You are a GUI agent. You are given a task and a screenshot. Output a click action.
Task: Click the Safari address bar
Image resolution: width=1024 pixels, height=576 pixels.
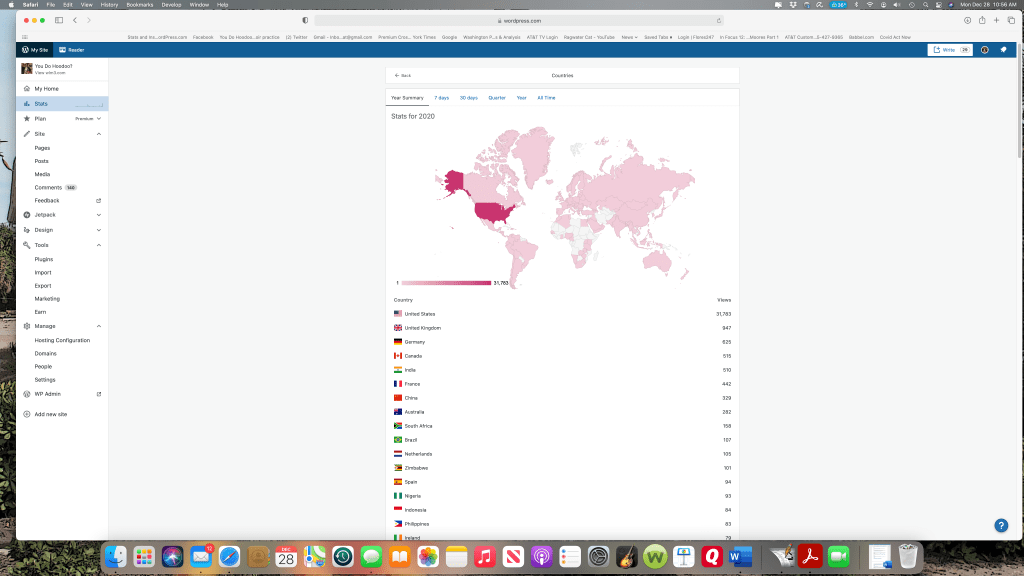click(x=518, y=20)
